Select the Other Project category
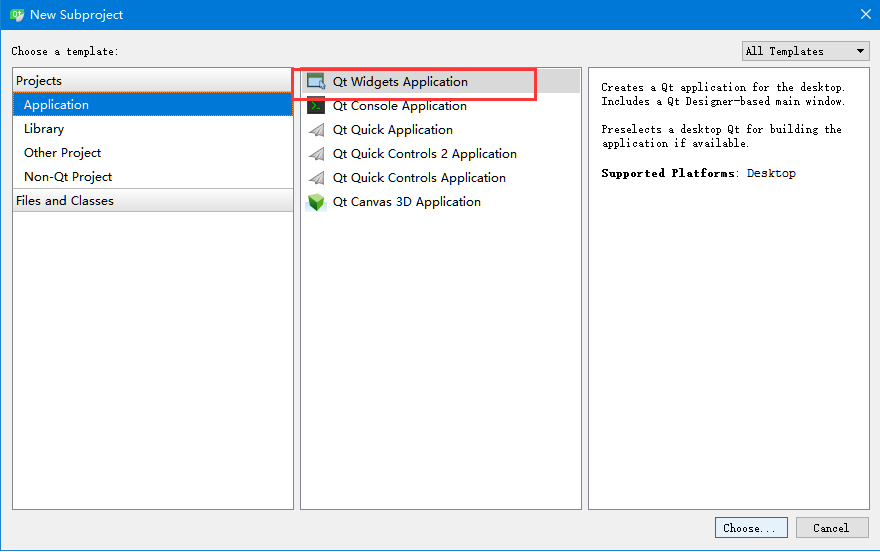Screen dimensions: 880x552 click(x=63, y=153)
